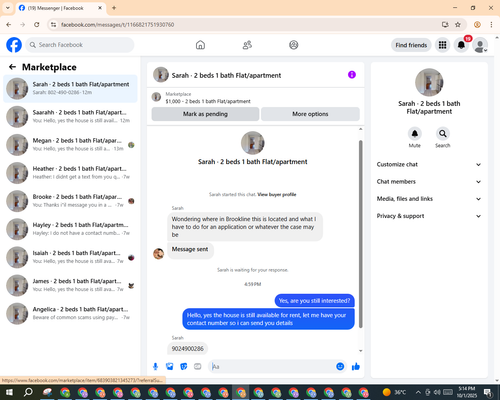Open Hayley conversation in the list
Viewport: 500px width, 400px height.
70,229
